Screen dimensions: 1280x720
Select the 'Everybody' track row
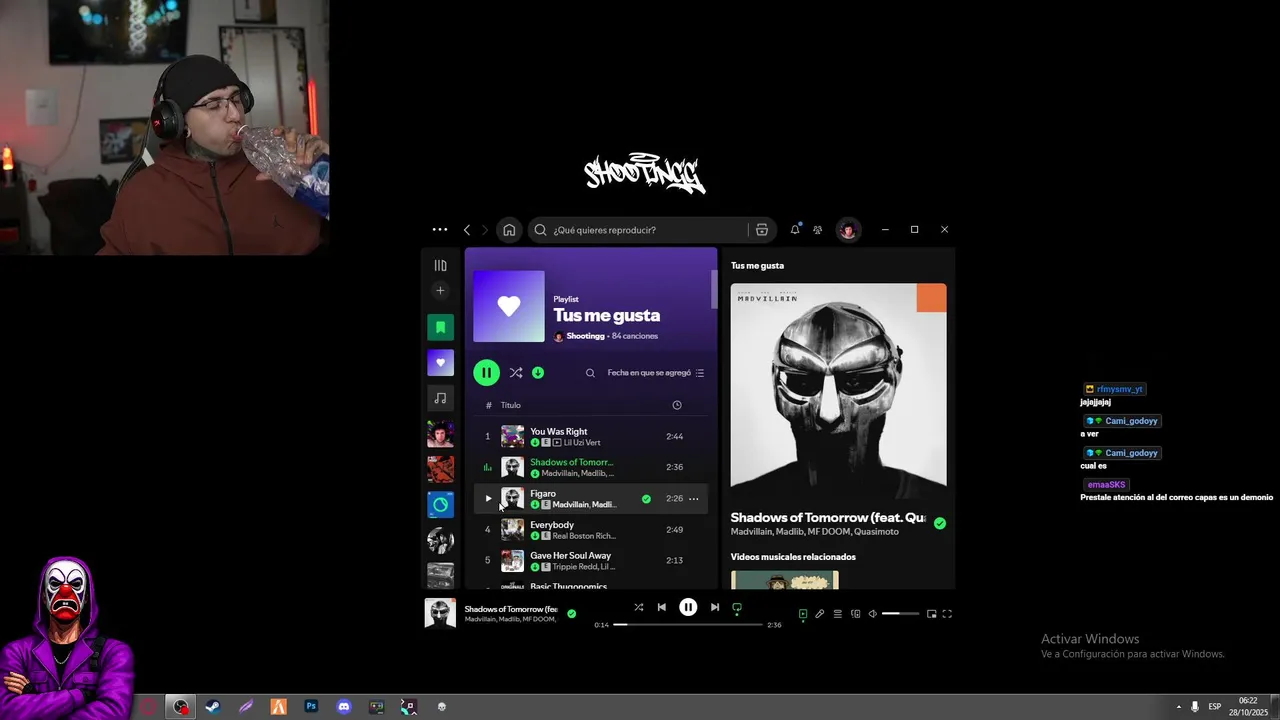pyautogui.click(x=590, y=529)
